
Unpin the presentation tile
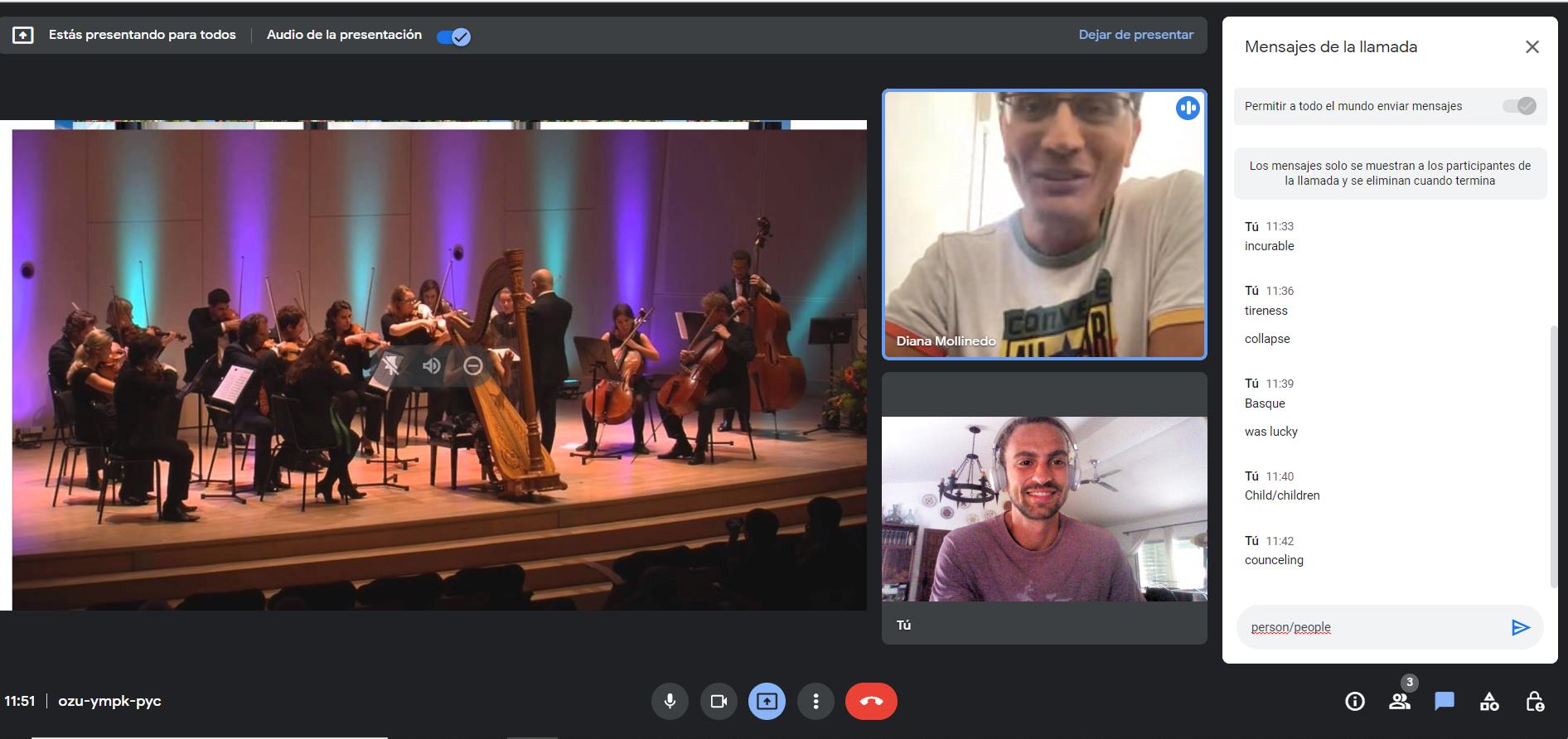tap(390, 365)
